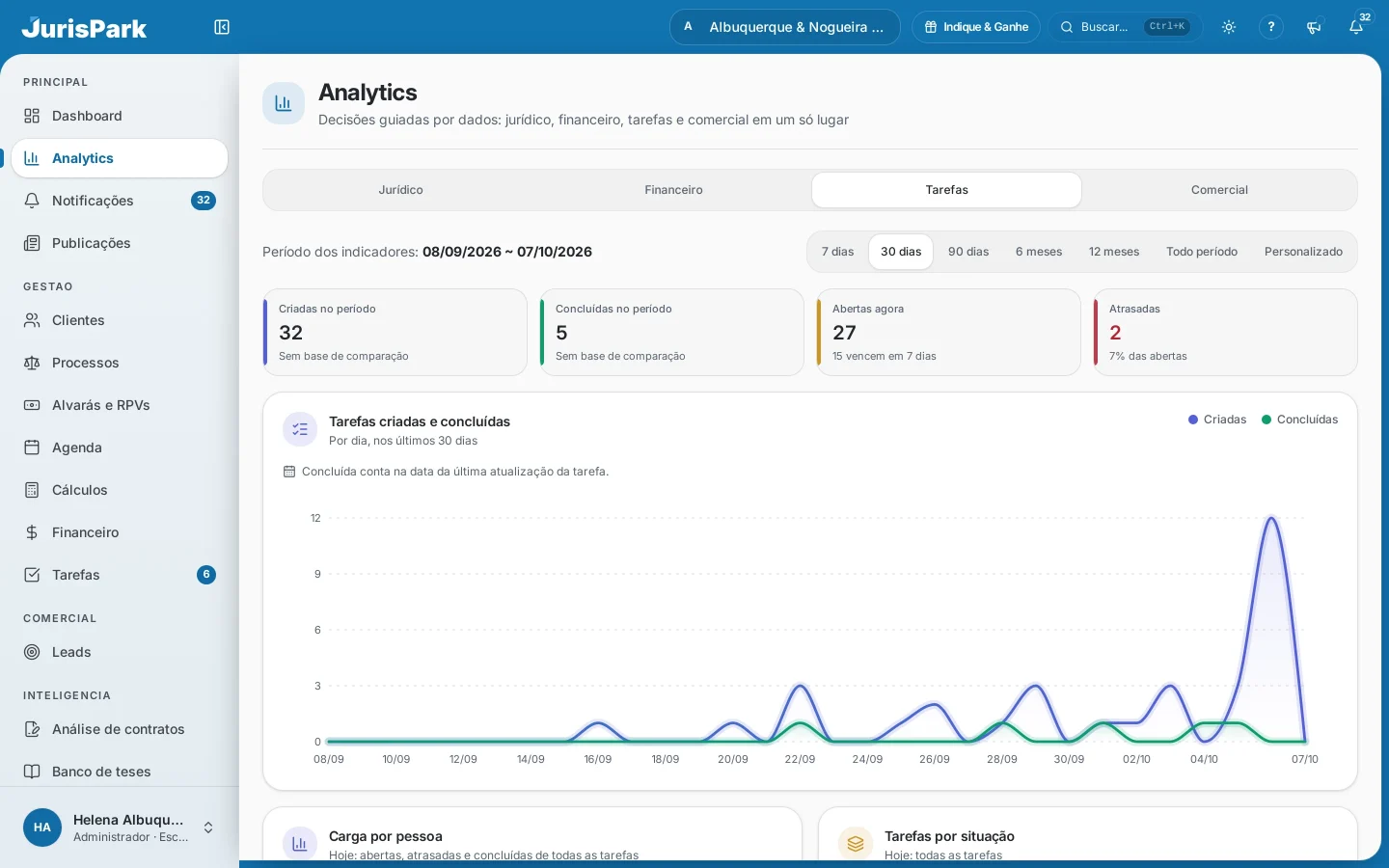The height and width of the screenshot is (868, 1389).
Task: Click JurisPark logo
Action: click(x=84, y=27)
